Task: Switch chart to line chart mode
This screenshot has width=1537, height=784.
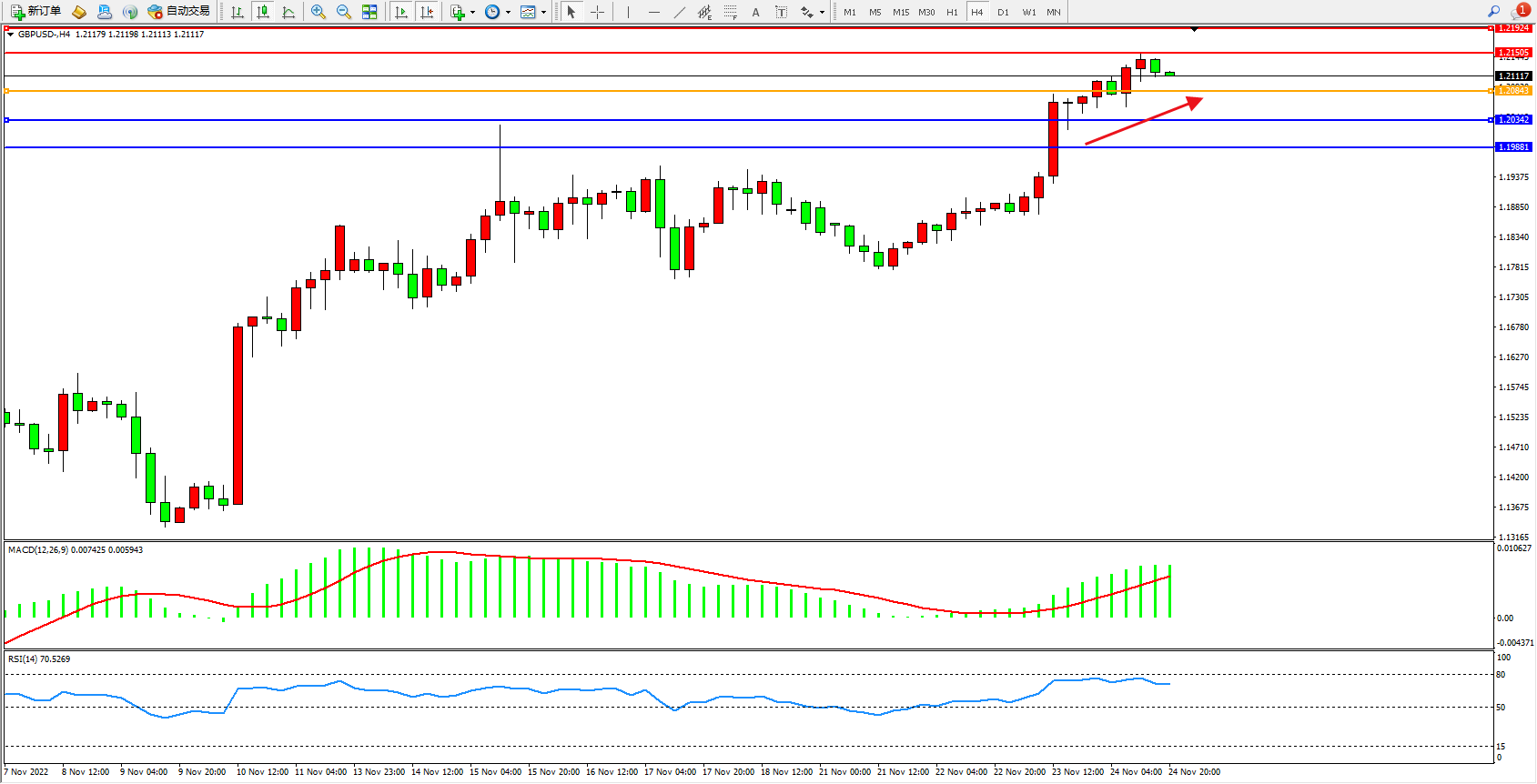Action: 288,12
